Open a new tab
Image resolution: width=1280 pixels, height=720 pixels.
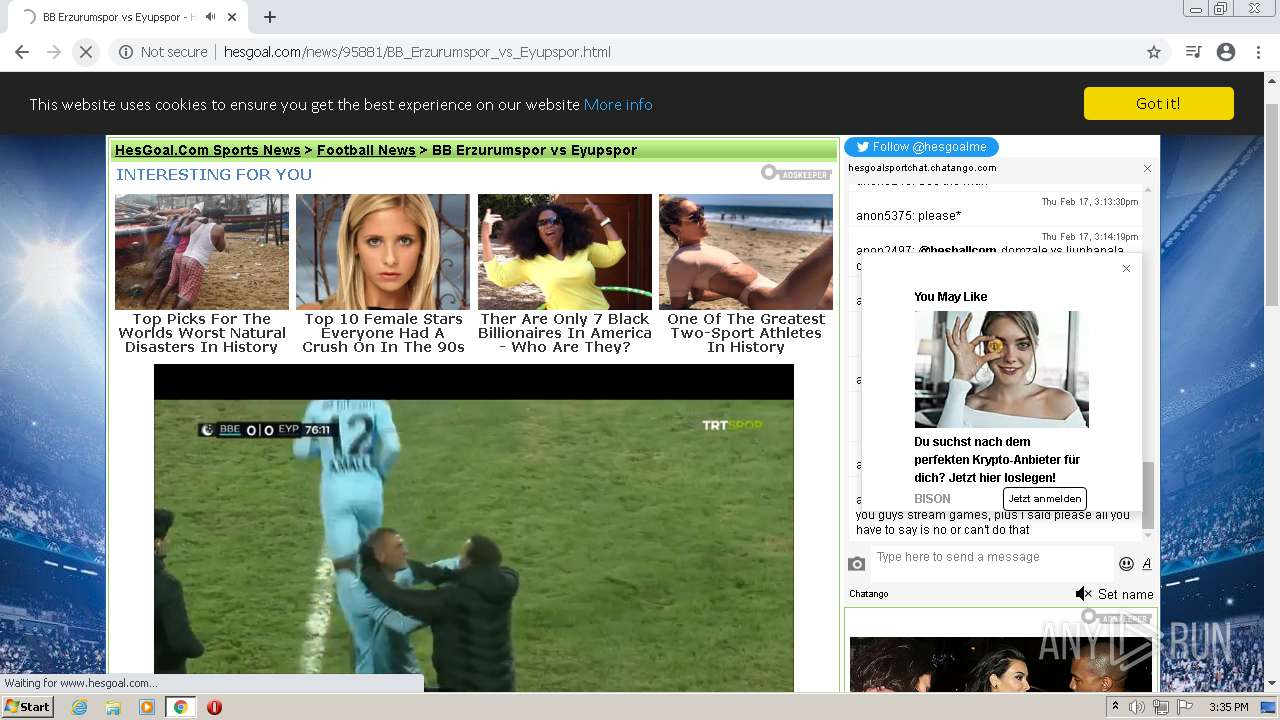tap(270, 17)
